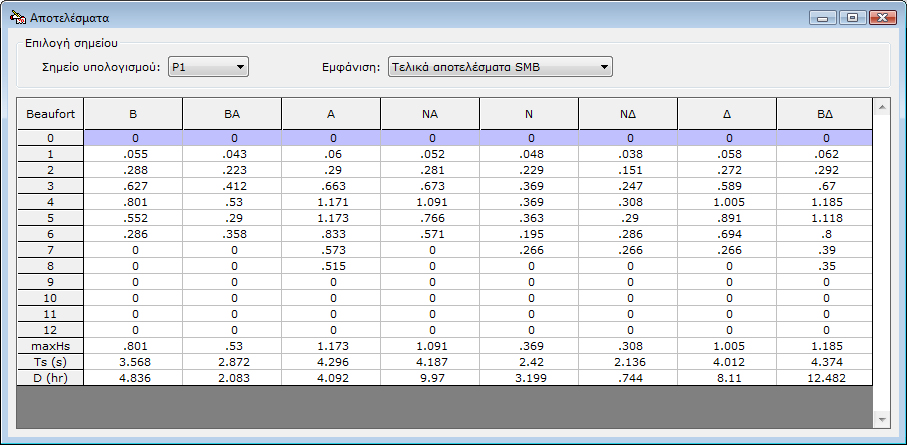Minimize the Αποτελέσματα window
This screenshot has width=907, height=445.
[824, 17]
